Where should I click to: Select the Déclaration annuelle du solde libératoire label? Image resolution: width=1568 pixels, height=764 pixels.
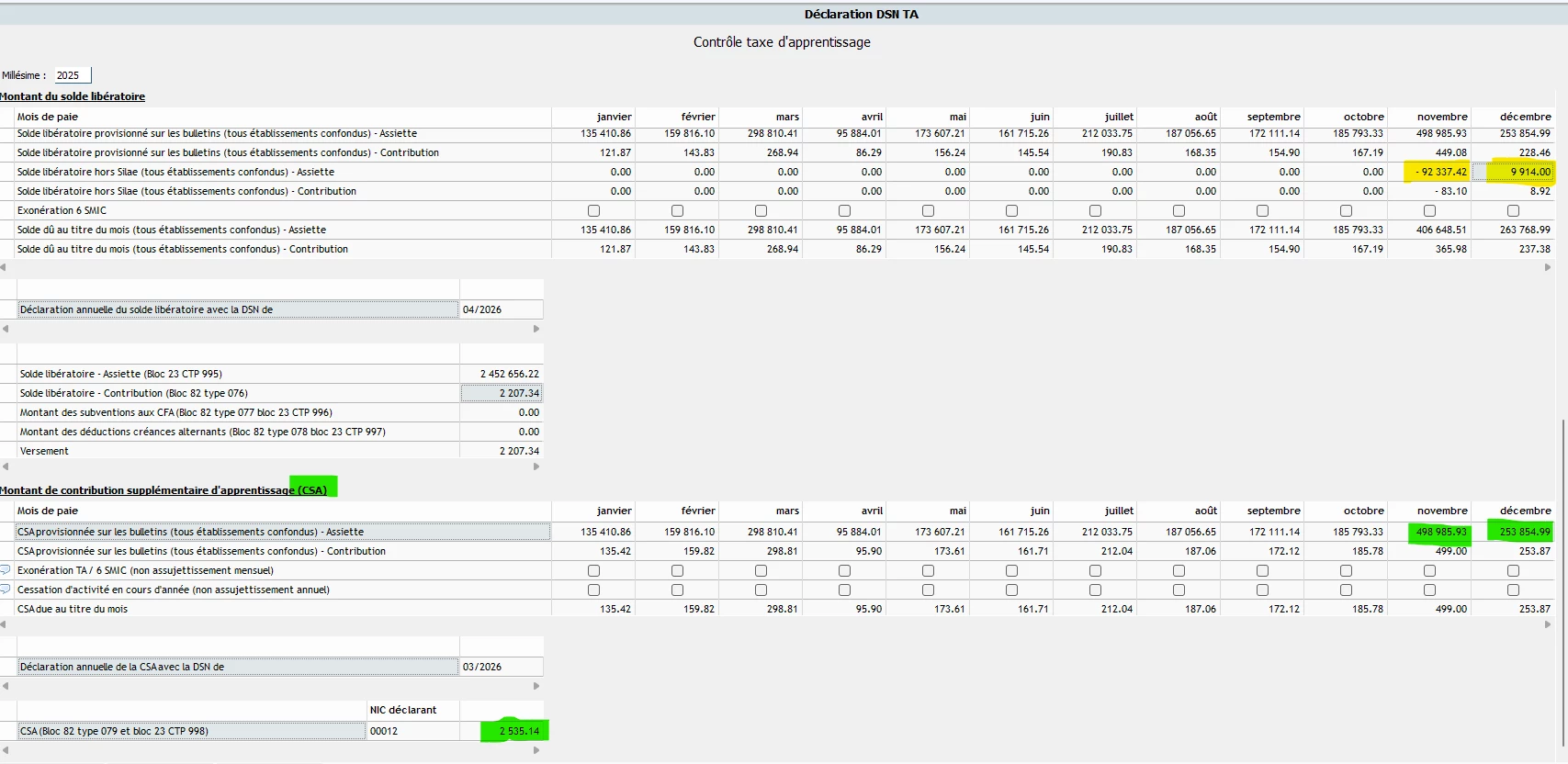[238, 309]
